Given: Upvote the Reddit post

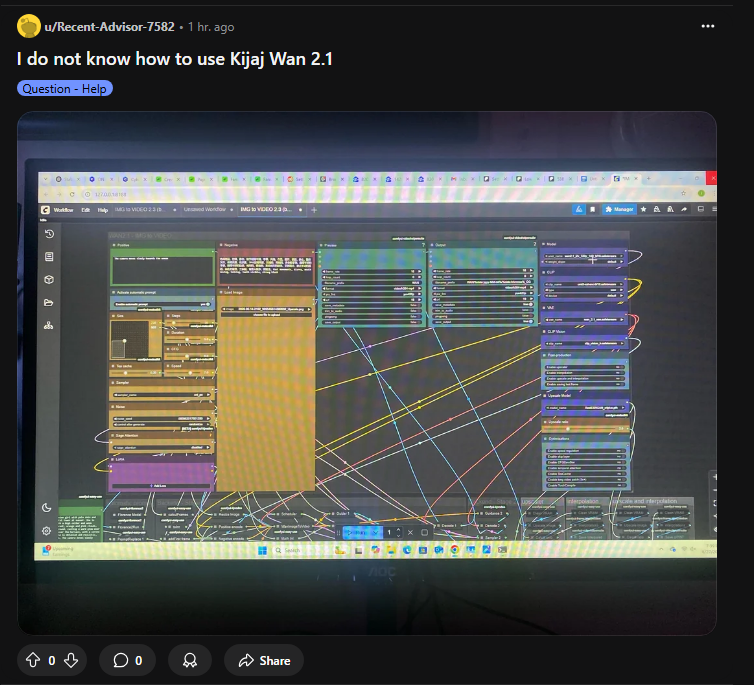Looking at the screenshot, I should (33, 660).
